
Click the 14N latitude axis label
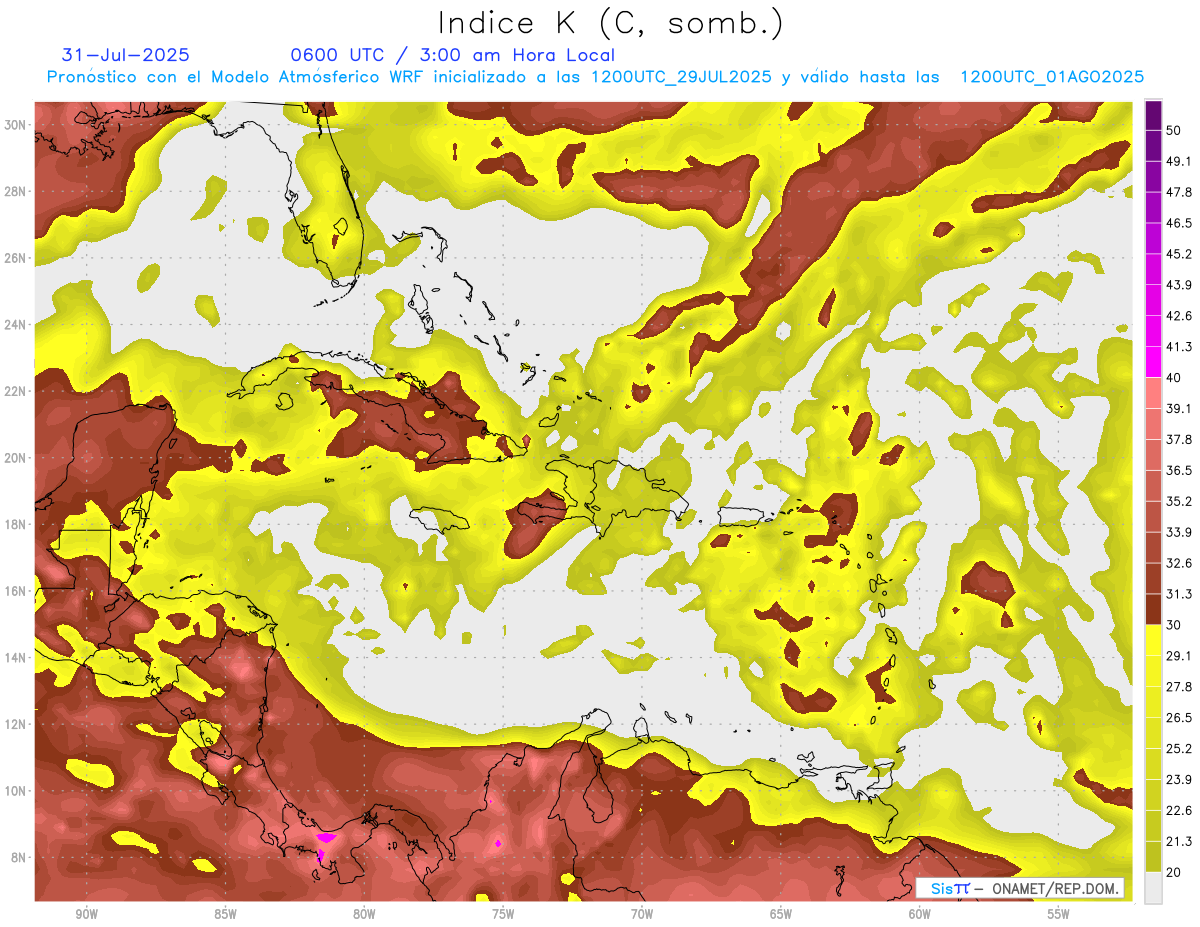click(17, 658)
